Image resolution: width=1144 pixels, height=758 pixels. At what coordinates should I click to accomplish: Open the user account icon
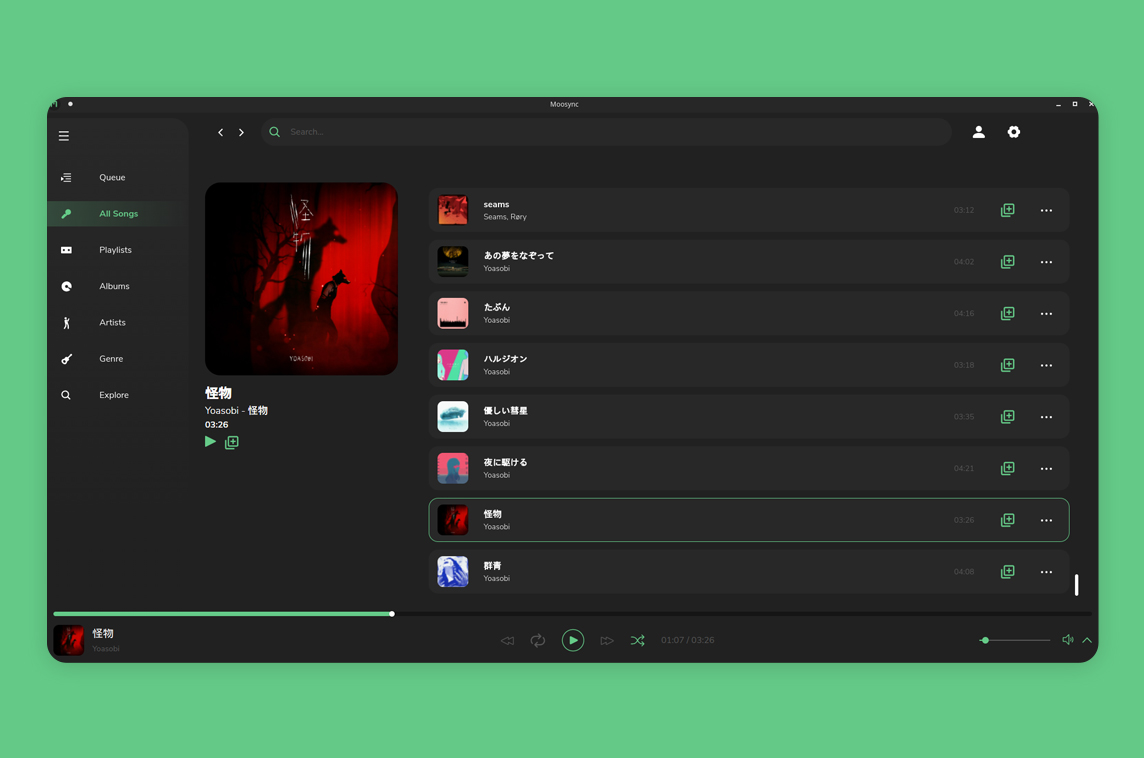point(978,132)
